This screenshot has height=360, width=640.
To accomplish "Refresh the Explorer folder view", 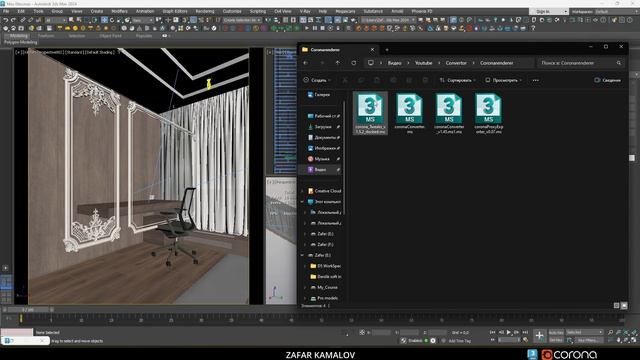I will coord(353,63).
